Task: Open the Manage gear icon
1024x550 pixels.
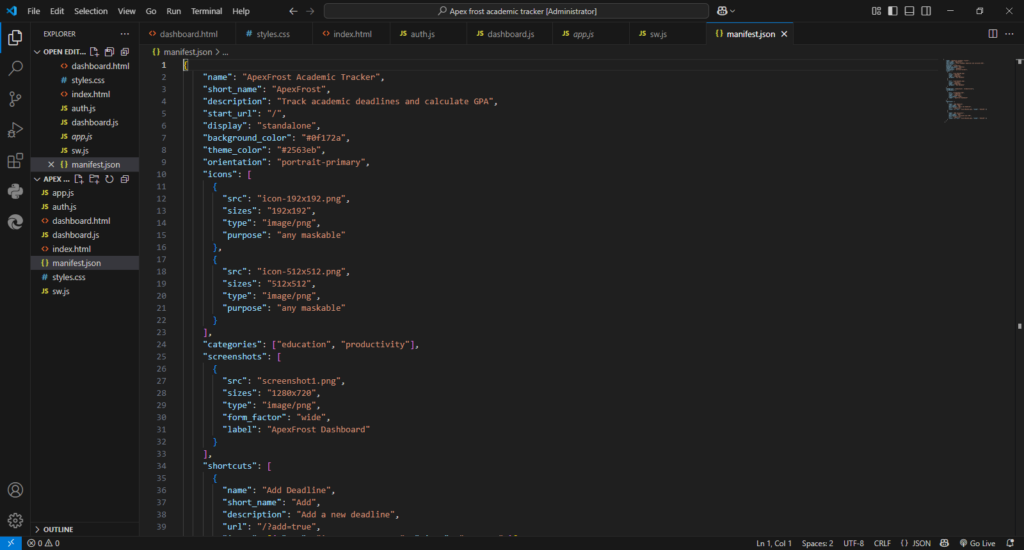Action: (15, 521)
